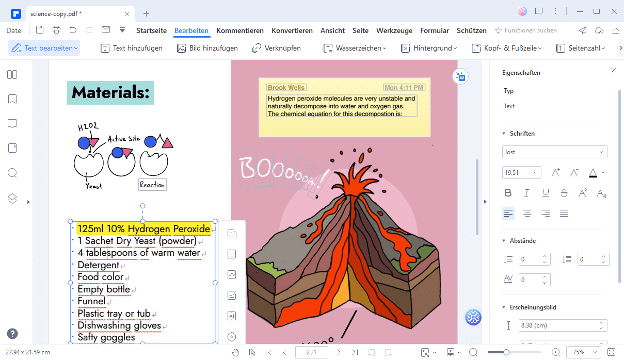Justify the text

point(564,214)
